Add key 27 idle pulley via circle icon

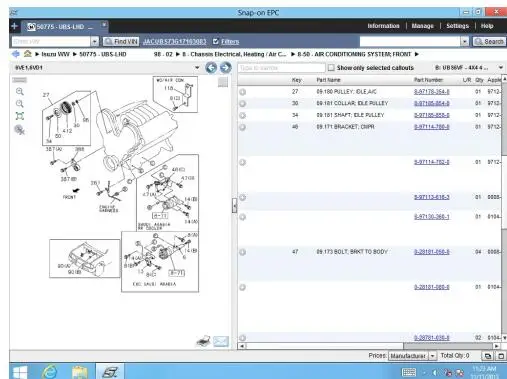click(243, 92)
